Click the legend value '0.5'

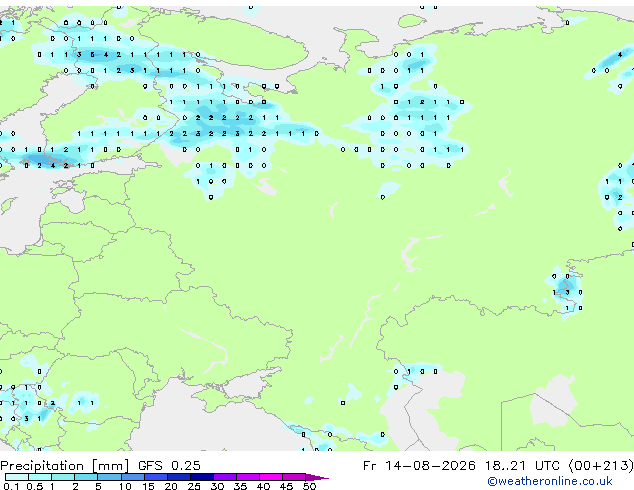click(x=35, y=486)
